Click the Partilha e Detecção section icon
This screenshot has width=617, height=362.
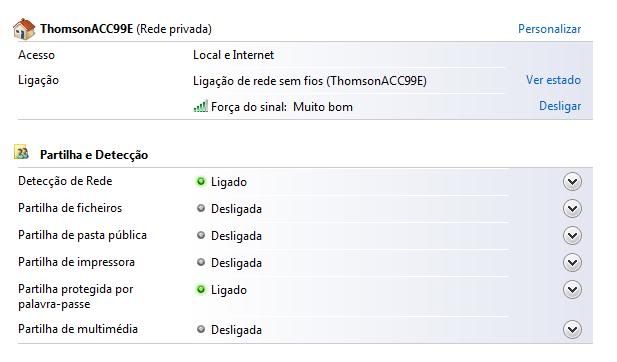tap(21, 152)
